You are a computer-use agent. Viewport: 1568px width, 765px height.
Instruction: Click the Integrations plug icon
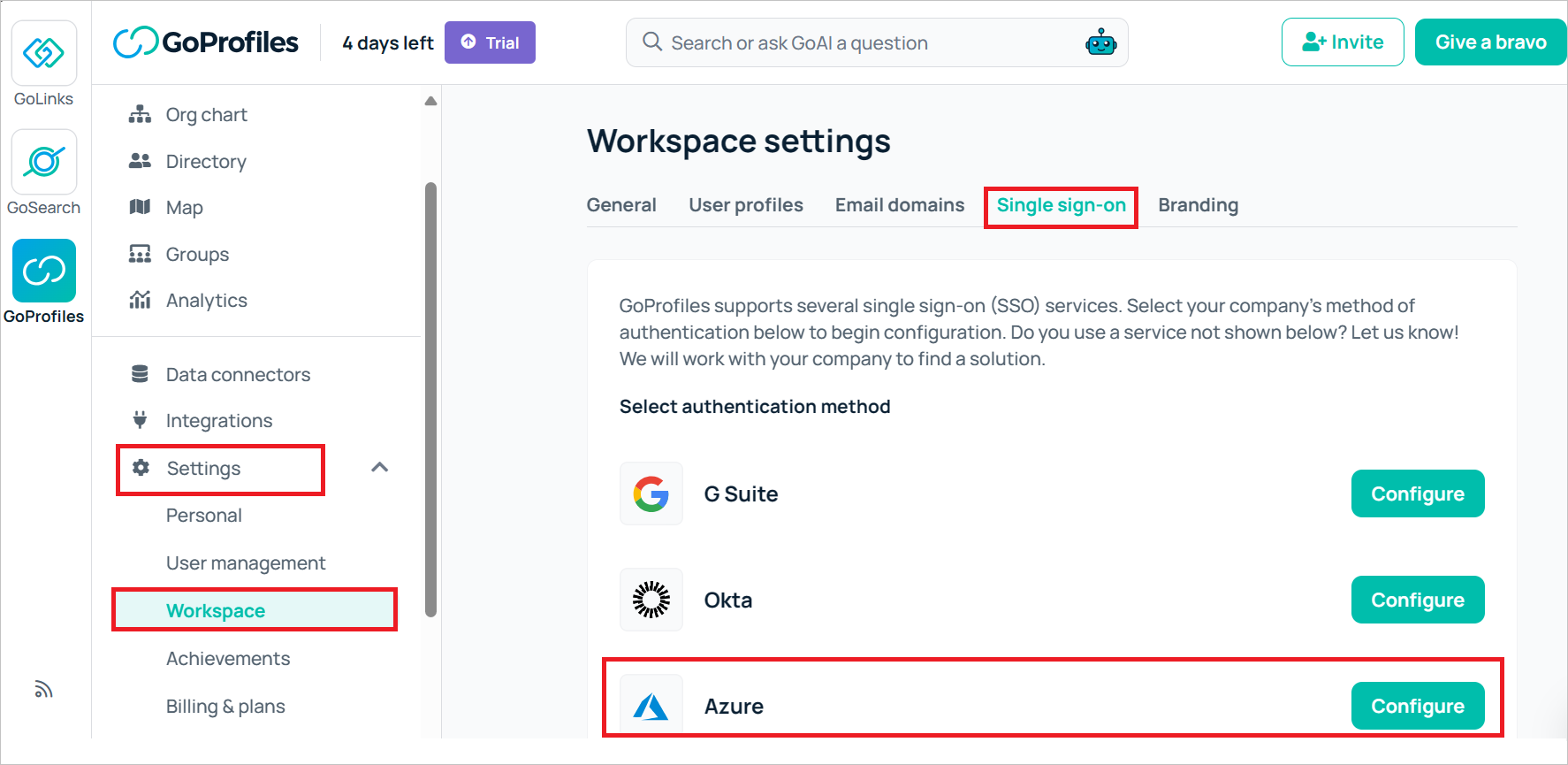tap(140, 420)
